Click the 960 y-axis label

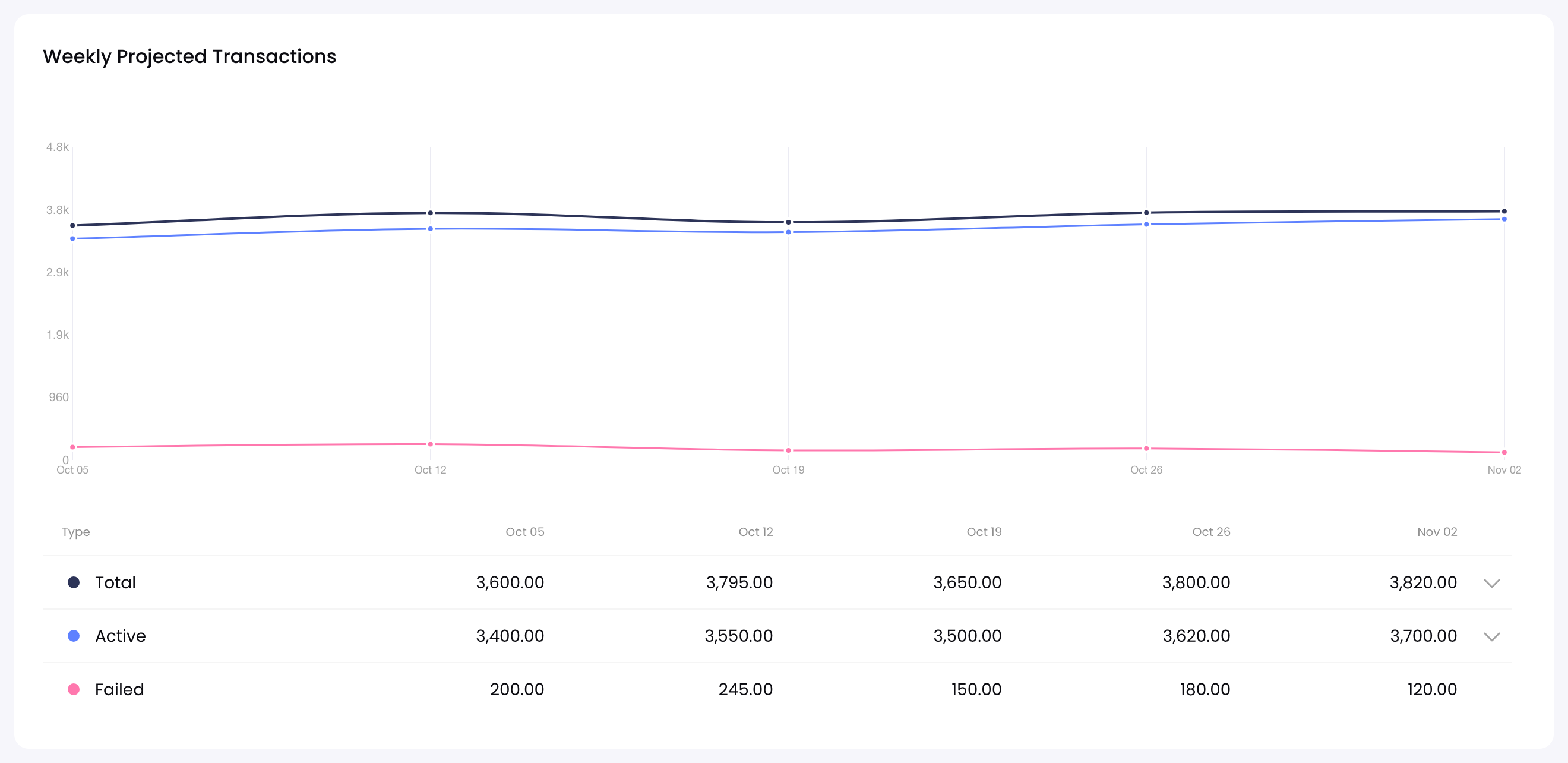pyautogui.click(x=59, y=397)
